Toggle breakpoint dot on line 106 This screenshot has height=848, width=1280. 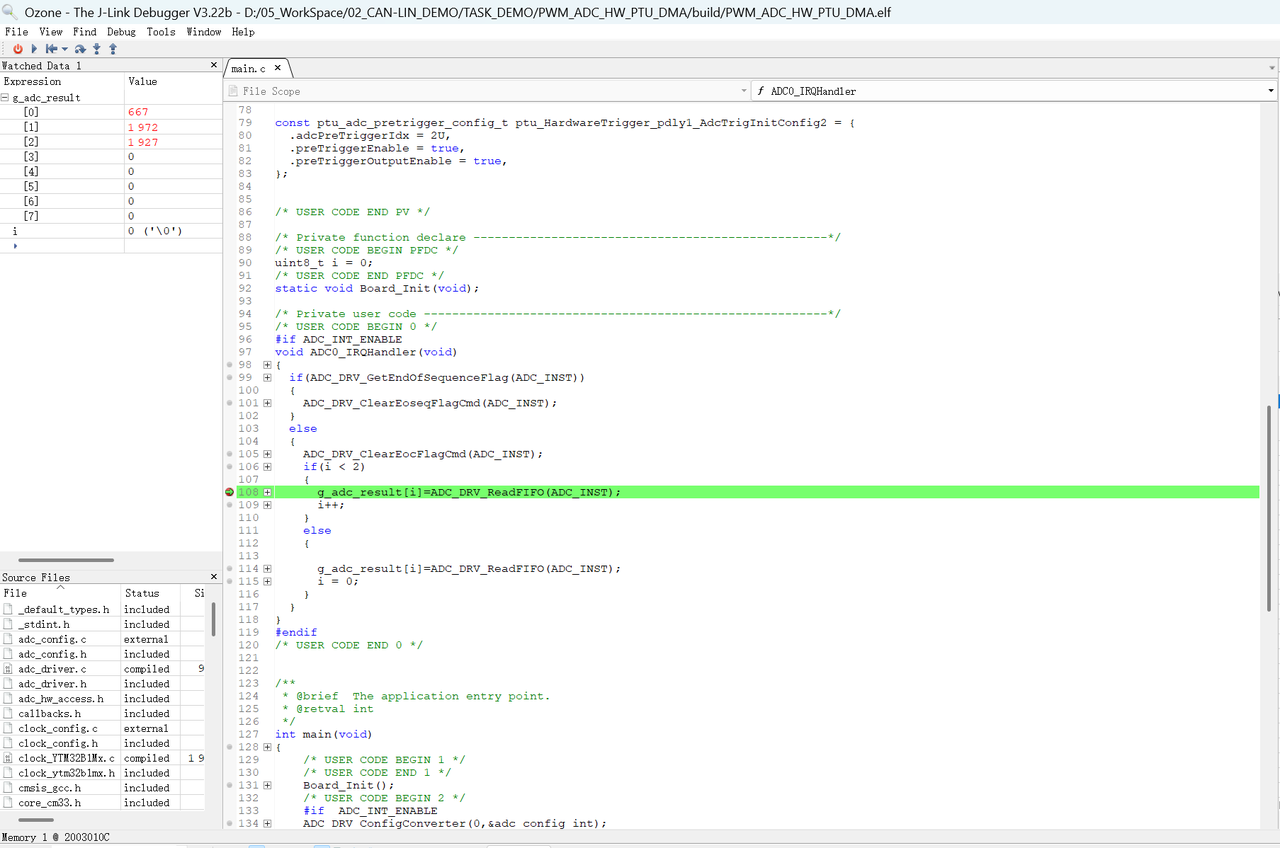[230, 467]
